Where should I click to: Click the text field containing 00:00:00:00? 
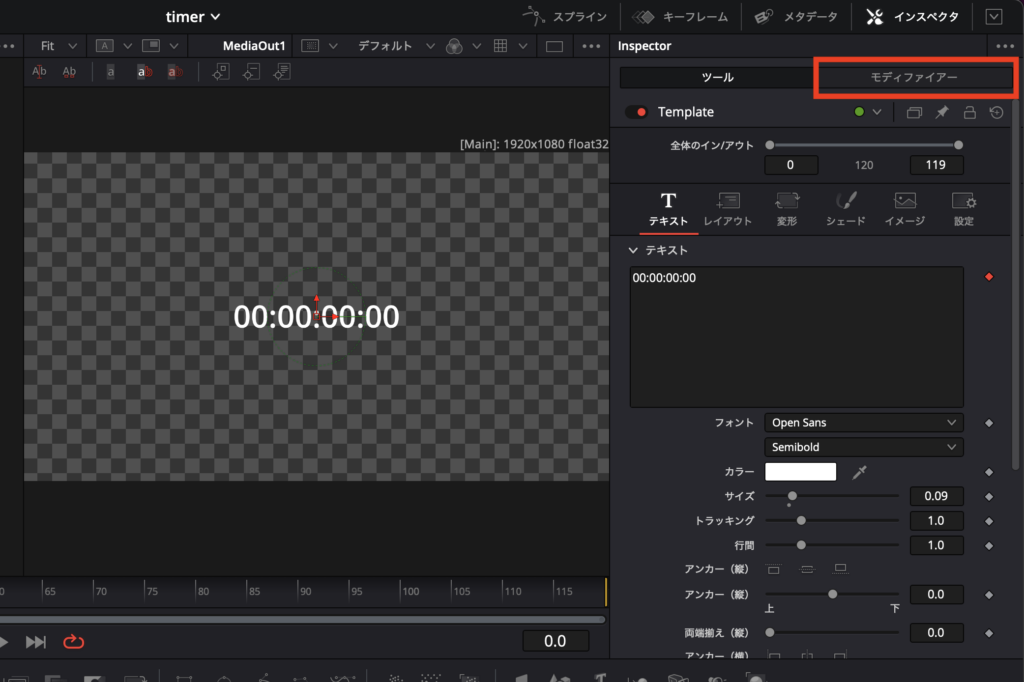point(796,336)
